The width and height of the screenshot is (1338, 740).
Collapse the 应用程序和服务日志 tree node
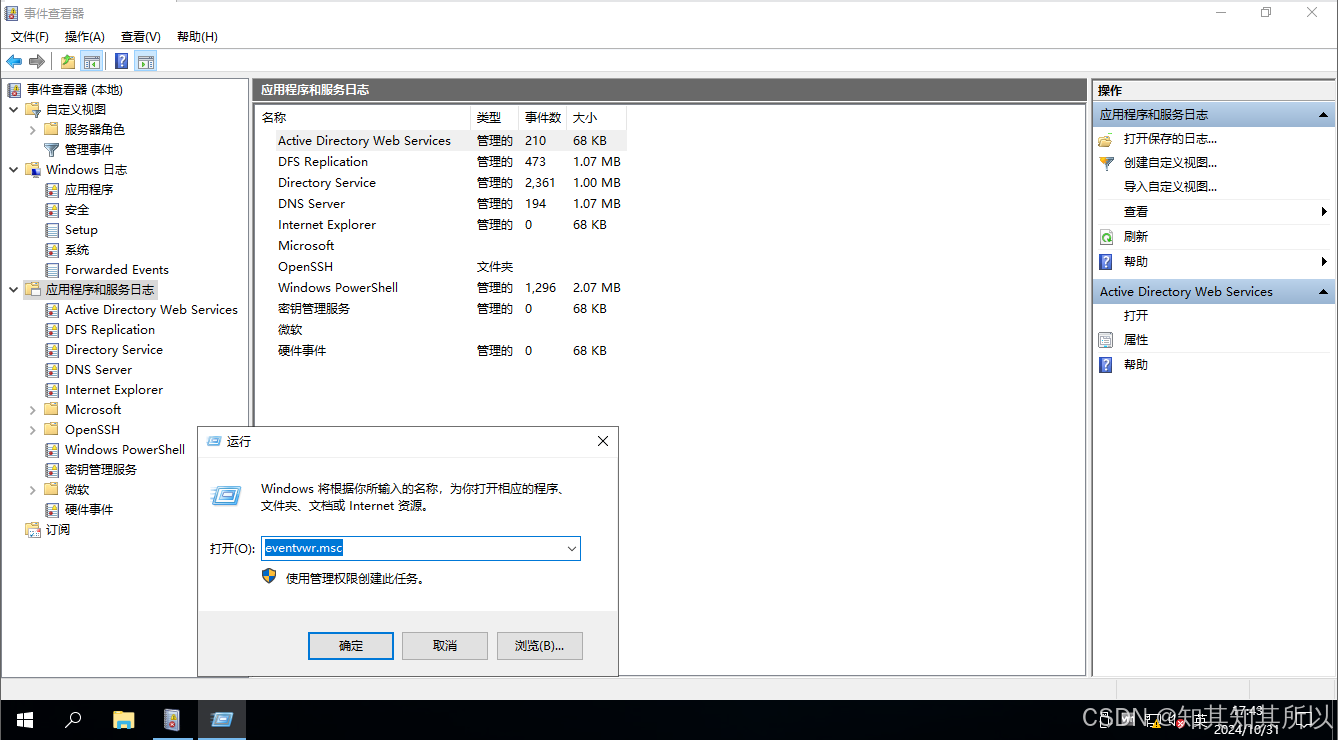(14, 289)
